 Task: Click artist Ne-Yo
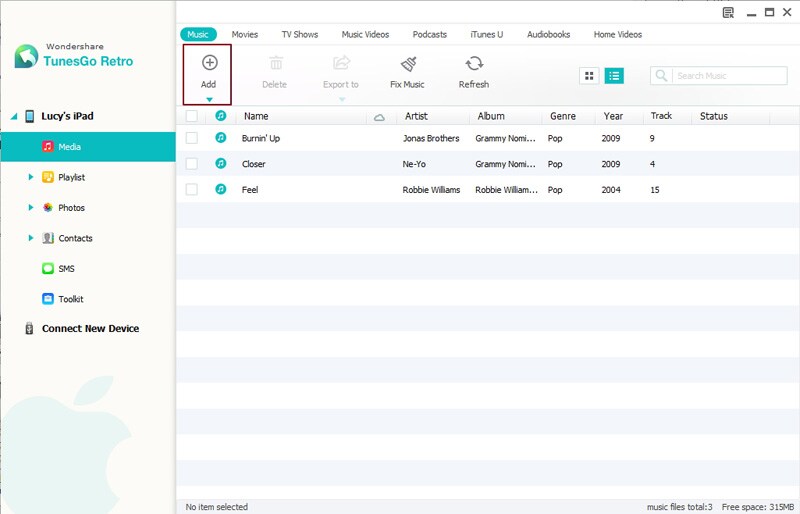pyautogui.click(x=414, y=163)
